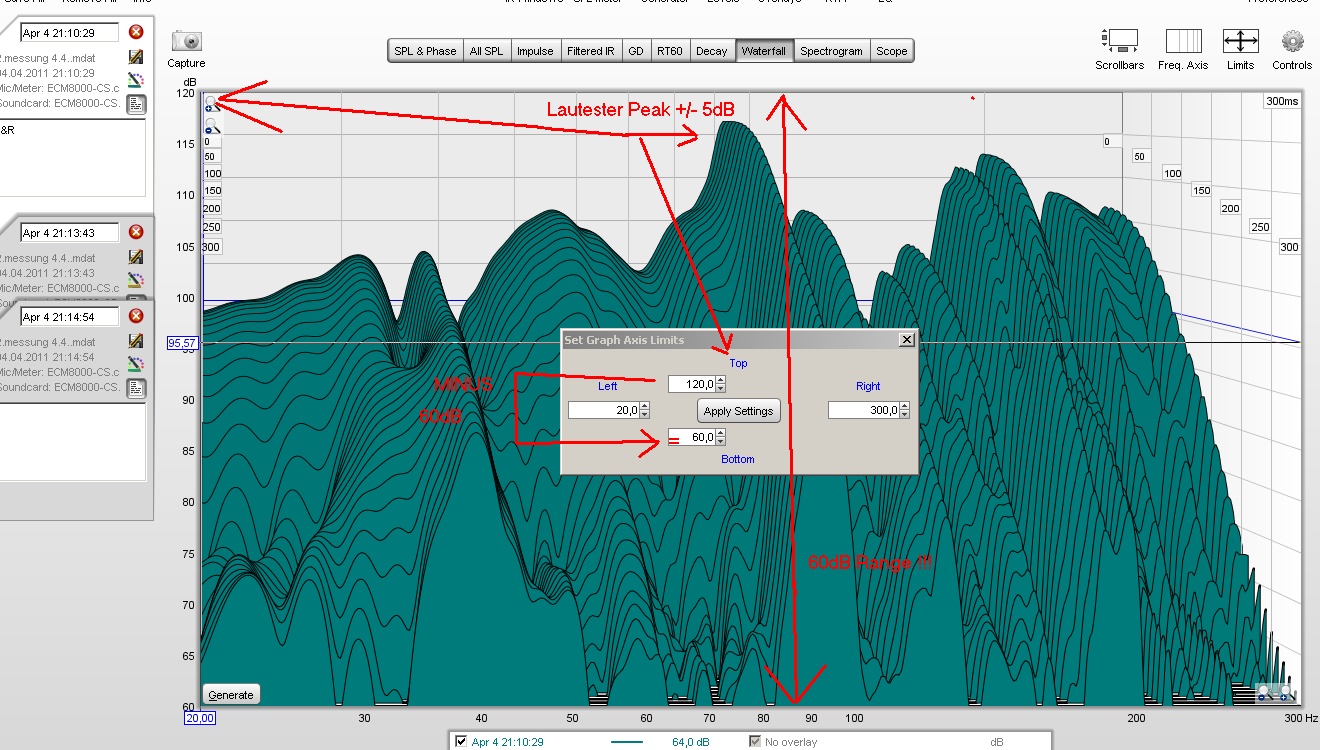Click the name field Apr 4 21:13:43

point(70,233)
